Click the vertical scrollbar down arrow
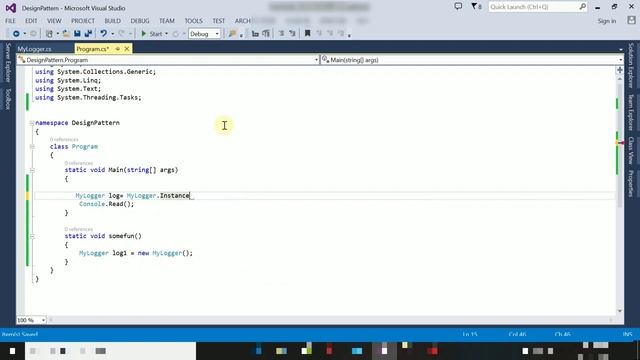 click(x=620, y=311)
